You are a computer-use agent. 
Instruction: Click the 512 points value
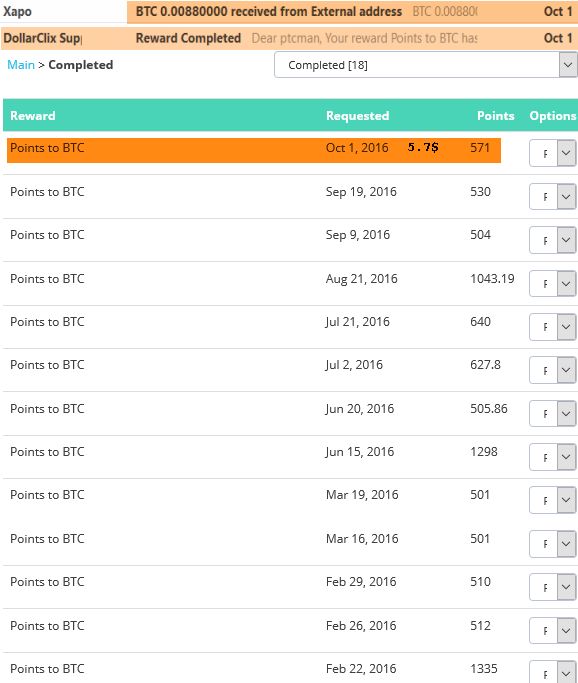(480, 626)
